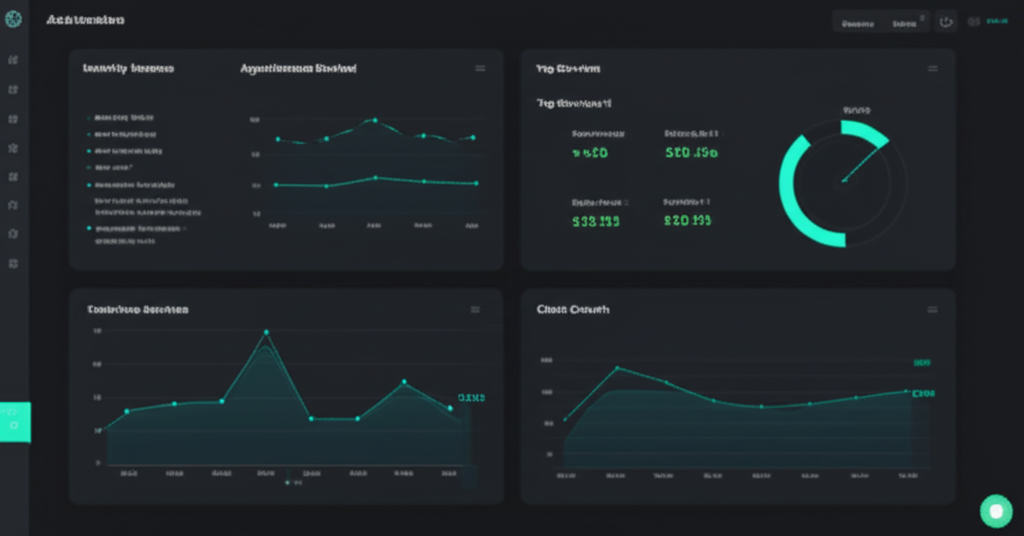Expand the menu on the donut chart panel

tap(932, 69)
